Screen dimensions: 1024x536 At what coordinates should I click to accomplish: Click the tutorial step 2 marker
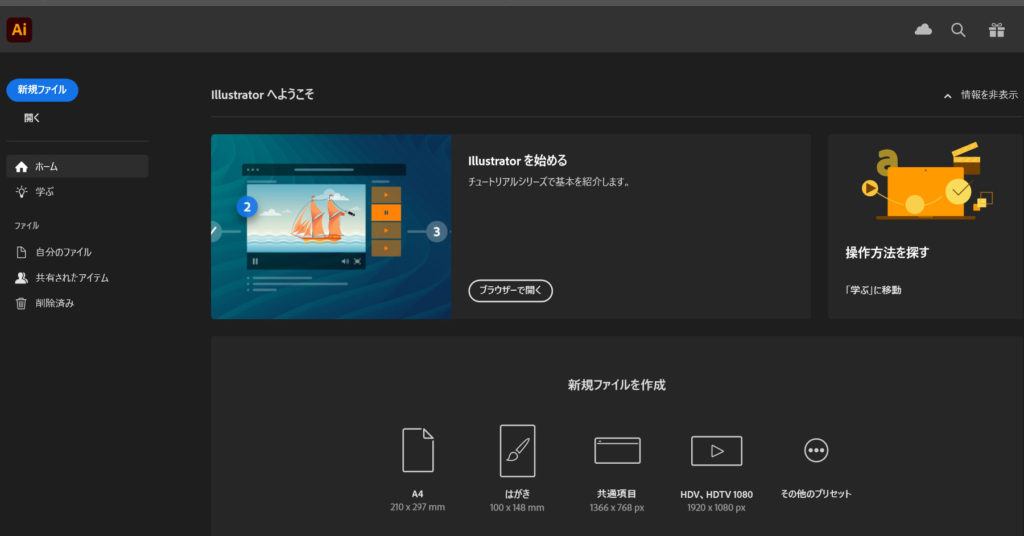click(x=248, y=207)
